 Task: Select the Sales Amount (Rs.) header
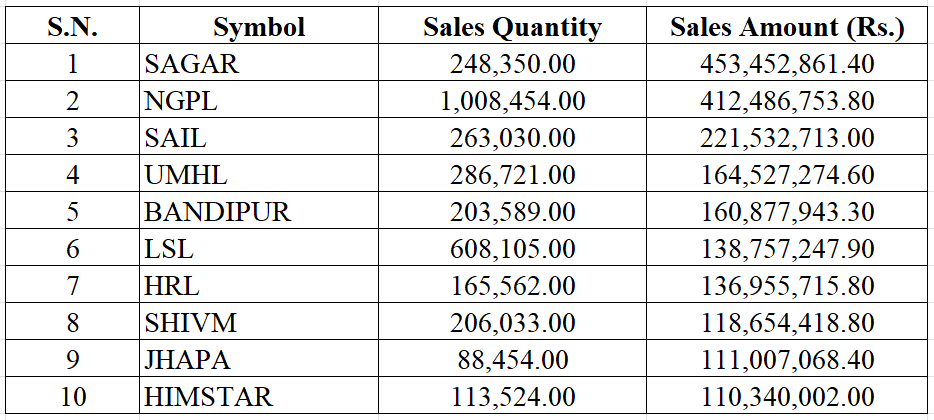coord(787,27)
